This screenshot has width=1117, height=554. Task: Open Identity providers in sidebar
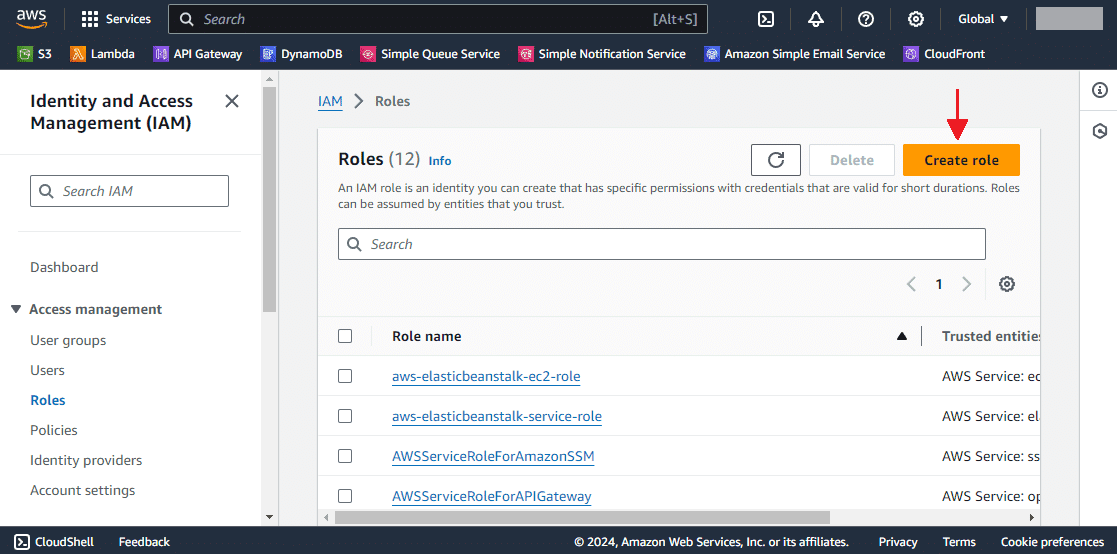[86, 460]
